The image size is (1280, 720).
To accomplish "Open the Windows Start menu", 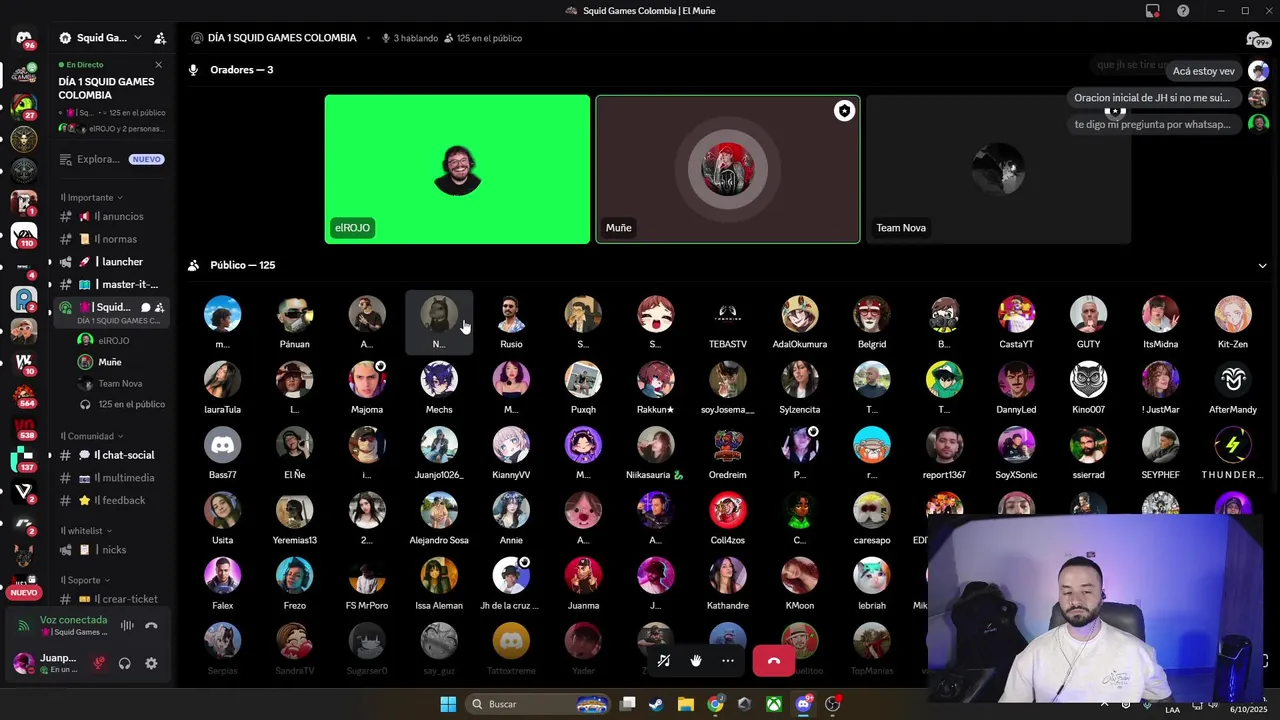I will 448,704.
